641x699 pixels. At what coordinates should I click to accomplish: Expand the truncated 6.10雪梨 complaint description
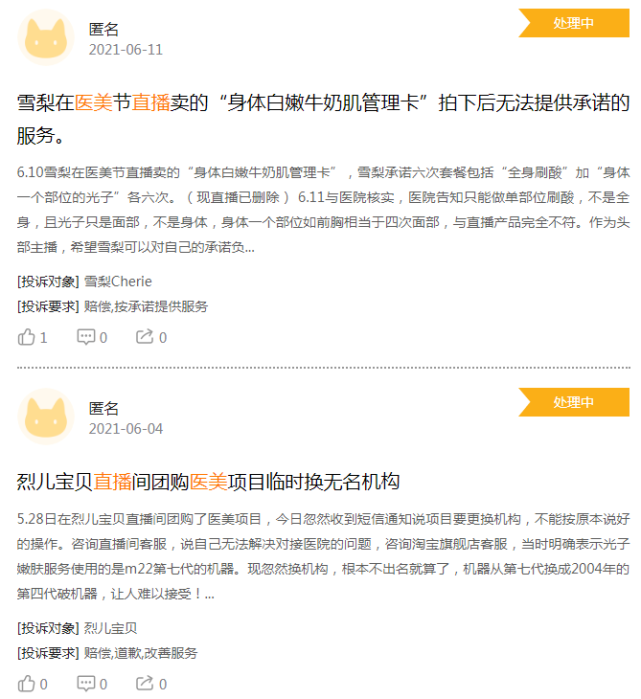click(323, 210)
